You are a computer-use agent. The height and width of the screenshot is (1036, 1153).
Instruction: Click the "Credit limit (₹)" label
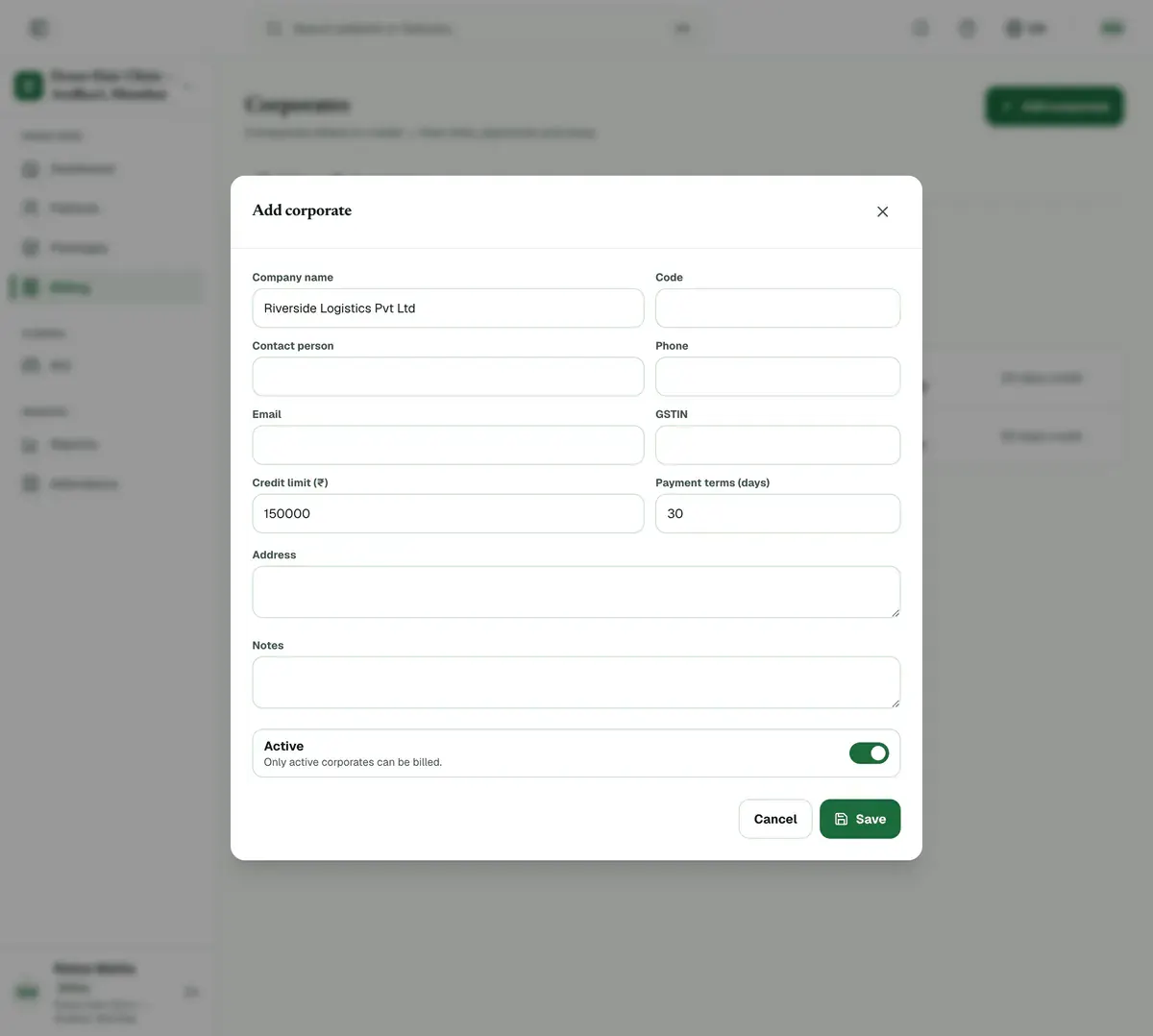click(290, 482)
